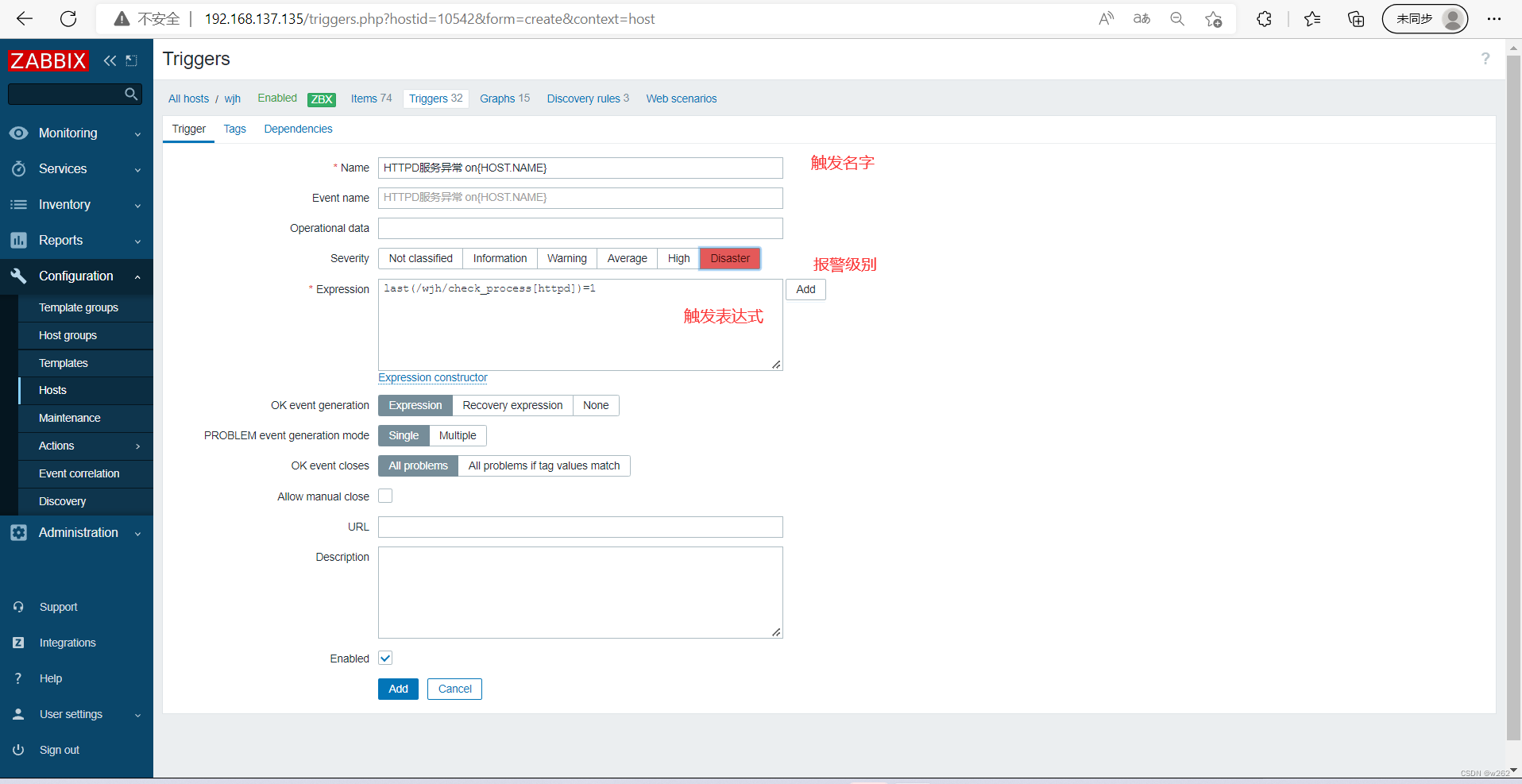The height and width of the screenshot is (784, 1522).
Task: Open the Expression constructor link
Action: point(433,377)
